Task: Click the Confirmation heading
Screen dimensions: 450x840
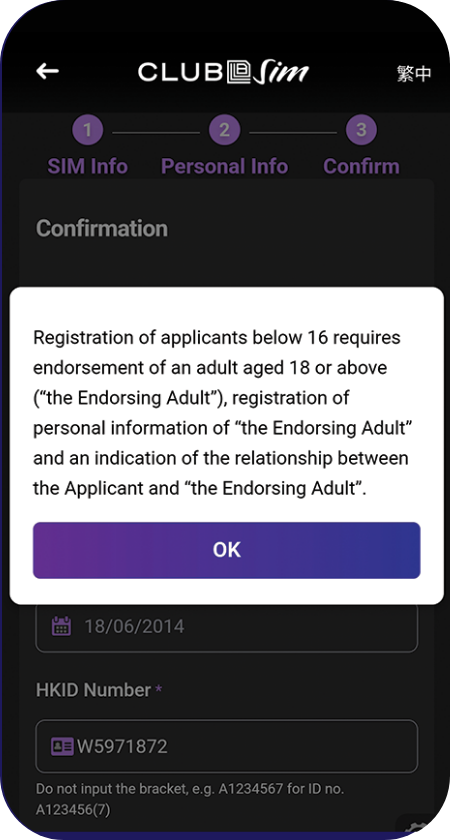Action: pos(102,229)
